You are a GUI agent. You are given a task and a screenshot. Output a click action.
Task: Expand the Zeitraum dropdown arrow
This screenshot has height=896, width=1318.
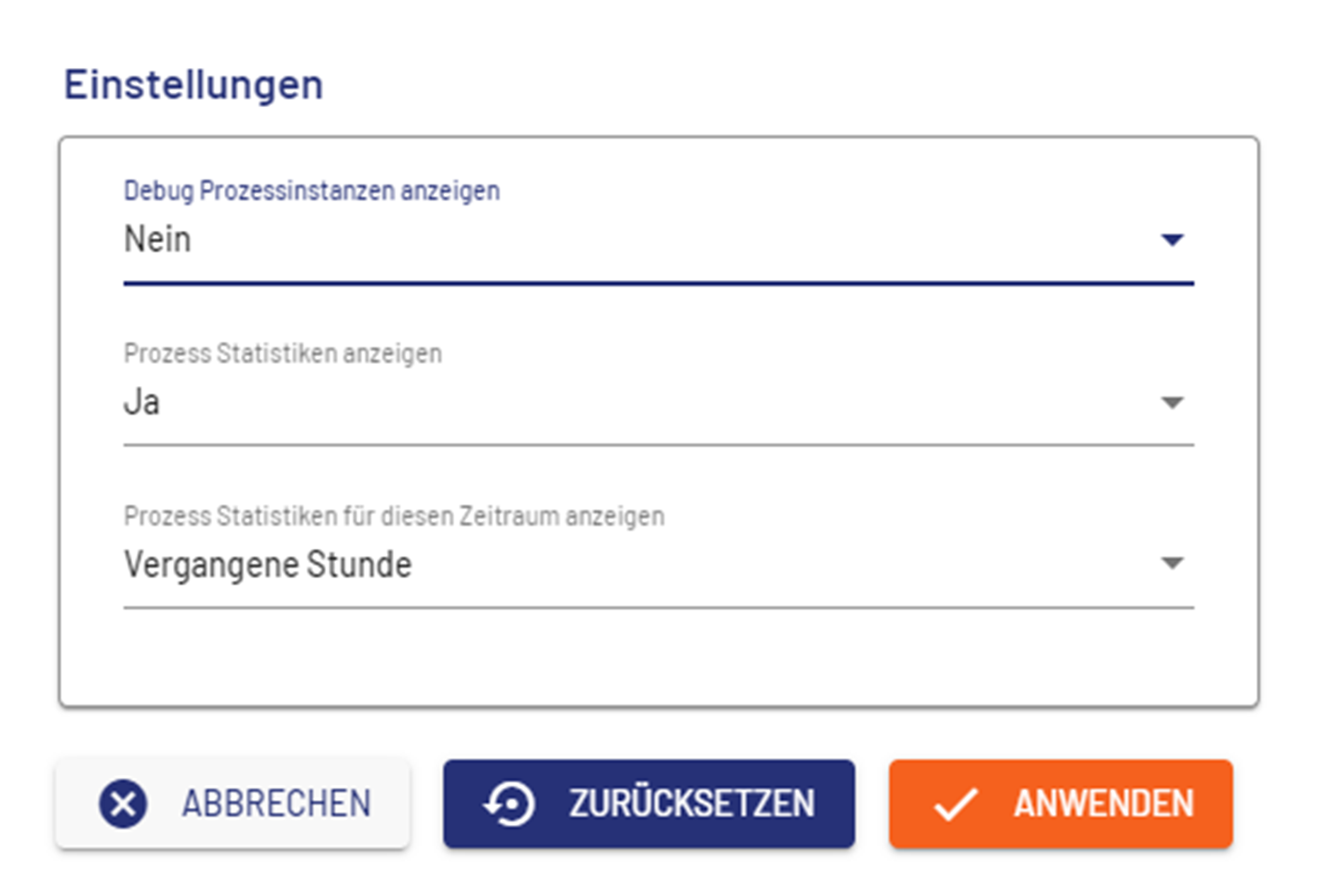(x=1172, y=564)
